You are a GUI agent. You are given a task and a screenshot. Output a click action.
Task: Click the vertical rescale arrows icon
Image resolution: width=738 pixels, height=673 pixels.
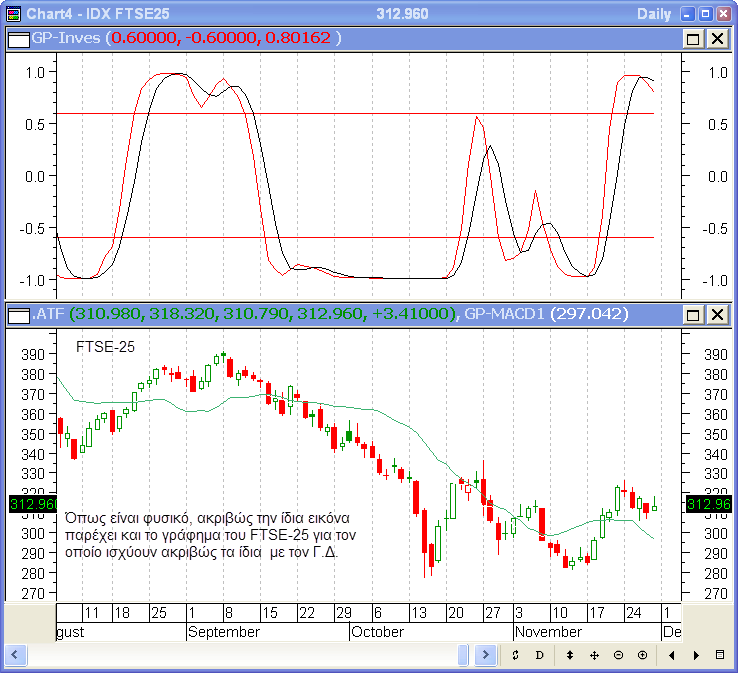[570, 655]
